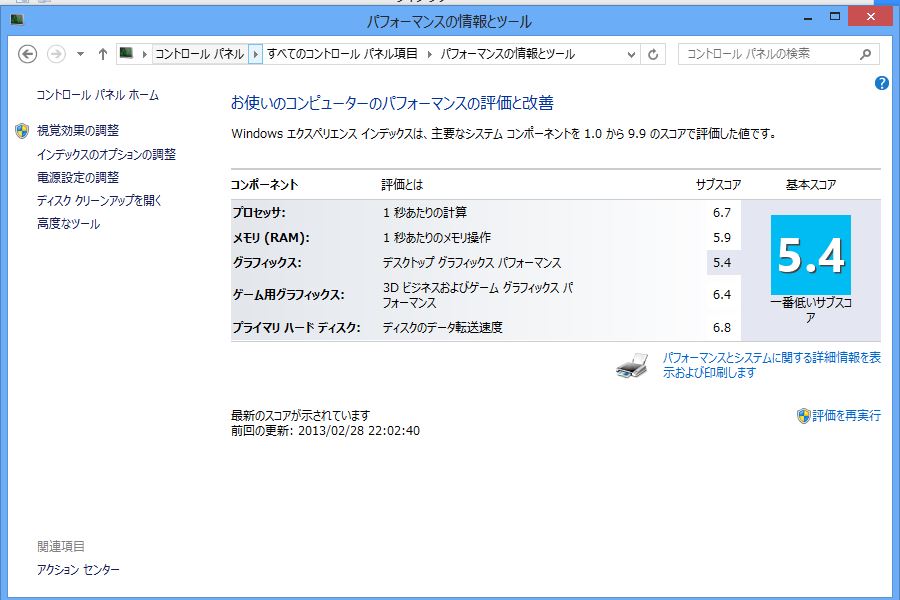Click the search magnifier icon
900x600 pixels.
[866, 54]
